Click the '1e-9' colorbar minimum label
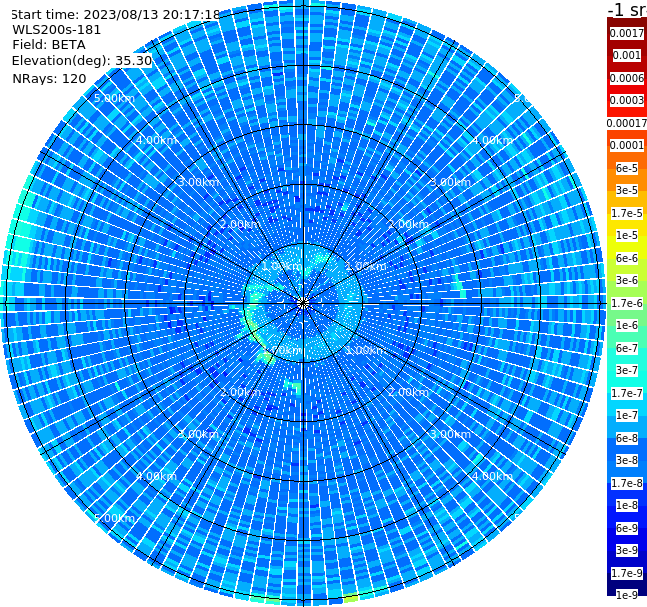Viewport: 647px width, 607px height. (627, 595)
